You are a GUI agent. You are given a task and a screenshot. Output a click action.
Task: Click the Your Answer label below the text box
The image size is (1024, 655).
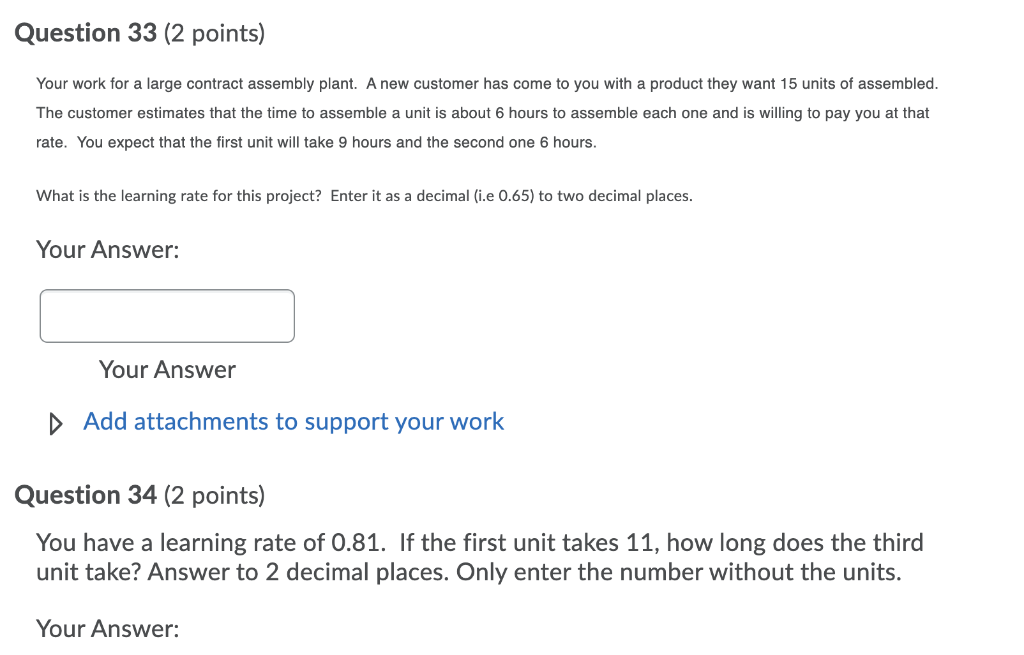click(166, 369)
